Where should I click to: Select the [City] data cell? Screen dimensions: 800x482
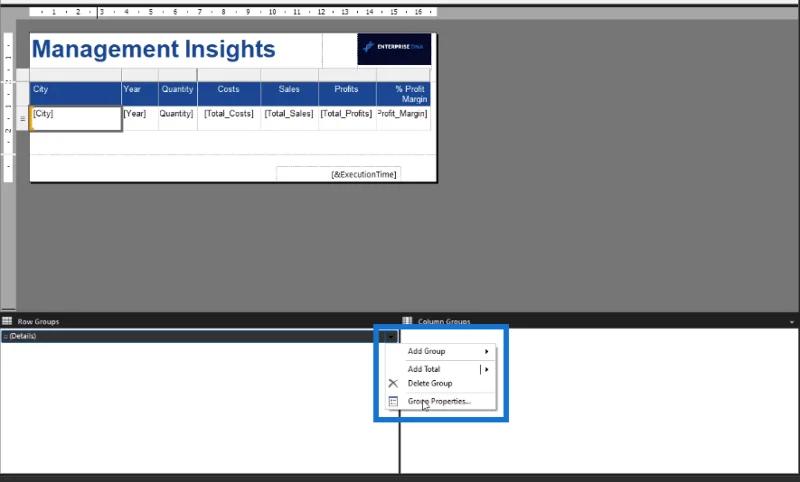[x=76, y=118]
